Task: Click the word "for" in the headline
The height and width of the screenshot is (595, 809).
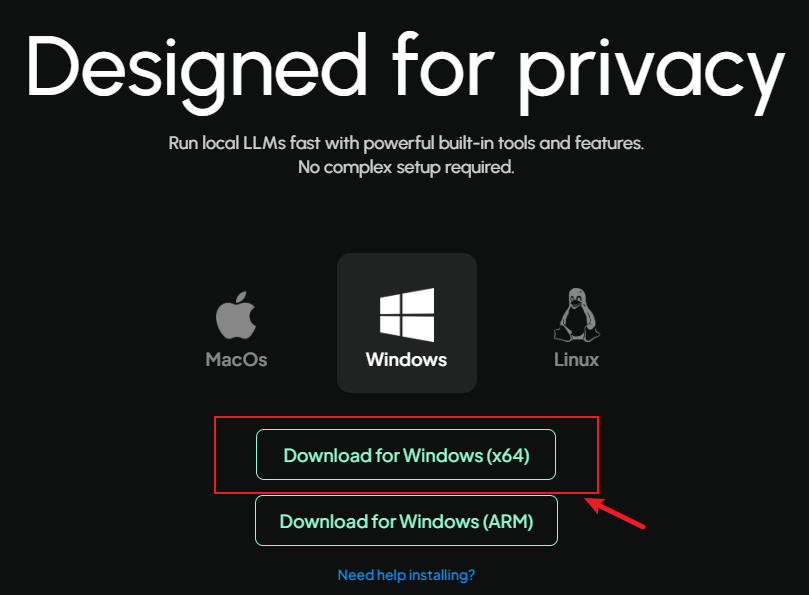Action: pos(444,65)
